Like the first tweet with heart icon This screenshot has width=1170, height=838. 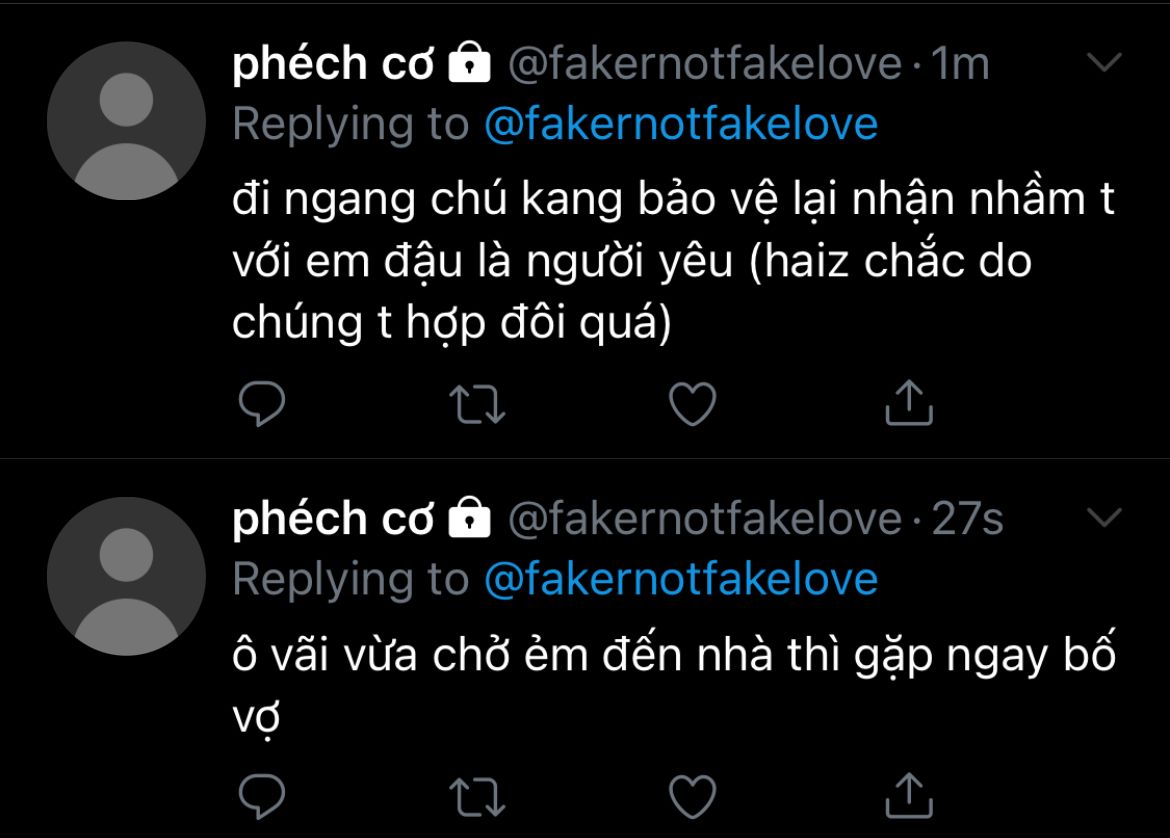tap(692, 404)
